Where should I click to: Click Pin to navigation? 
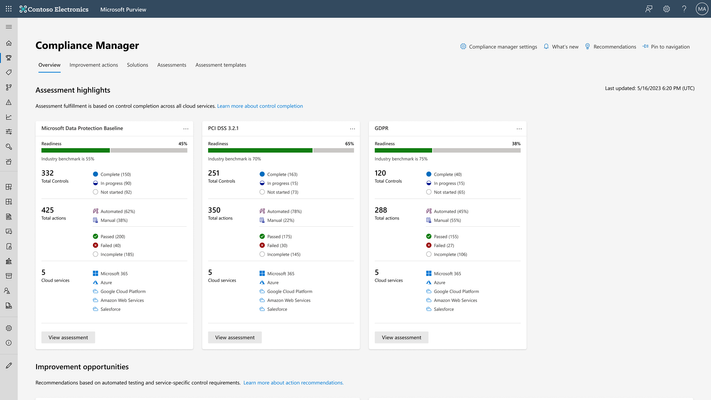tap(666, 47)
